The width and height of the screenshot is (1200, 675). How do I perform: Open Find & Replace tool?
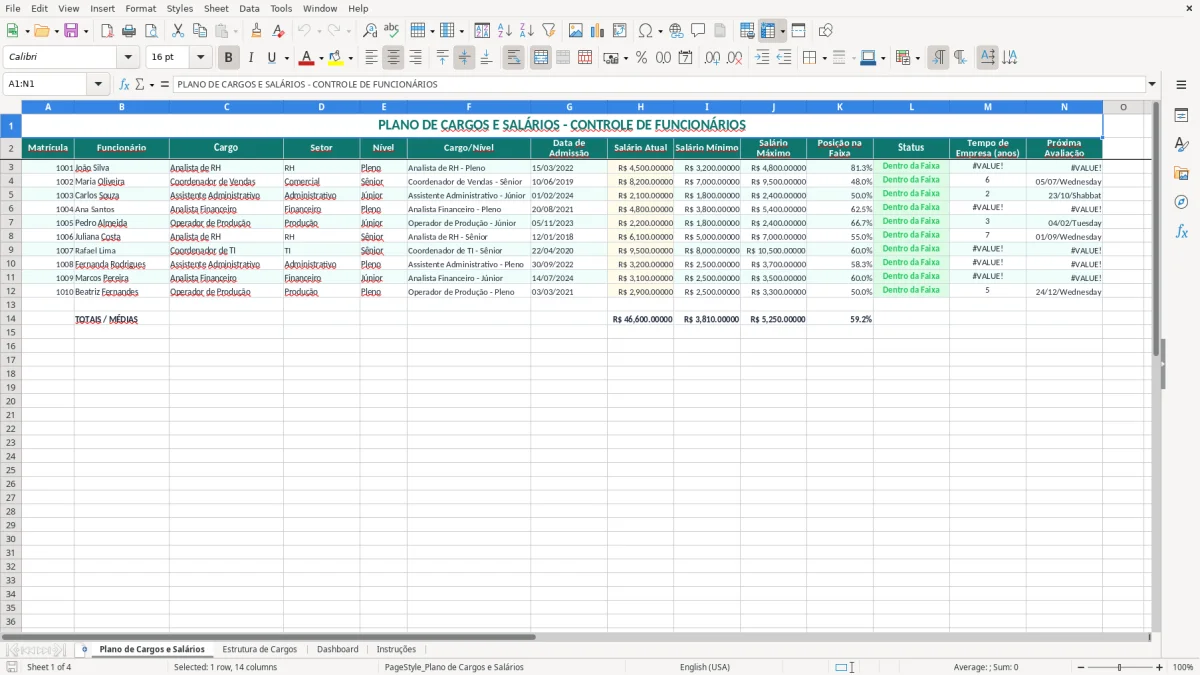370,31
